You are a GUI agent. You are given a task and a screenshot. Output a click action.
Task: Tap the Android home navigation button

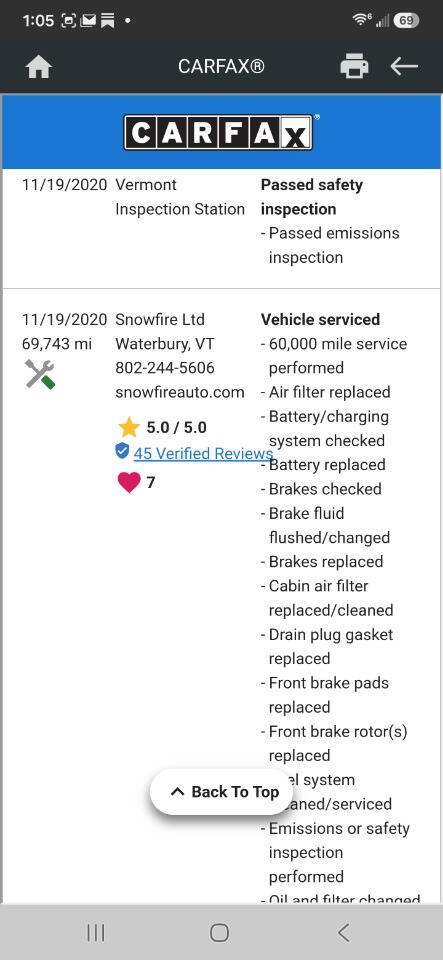point(220,932)
